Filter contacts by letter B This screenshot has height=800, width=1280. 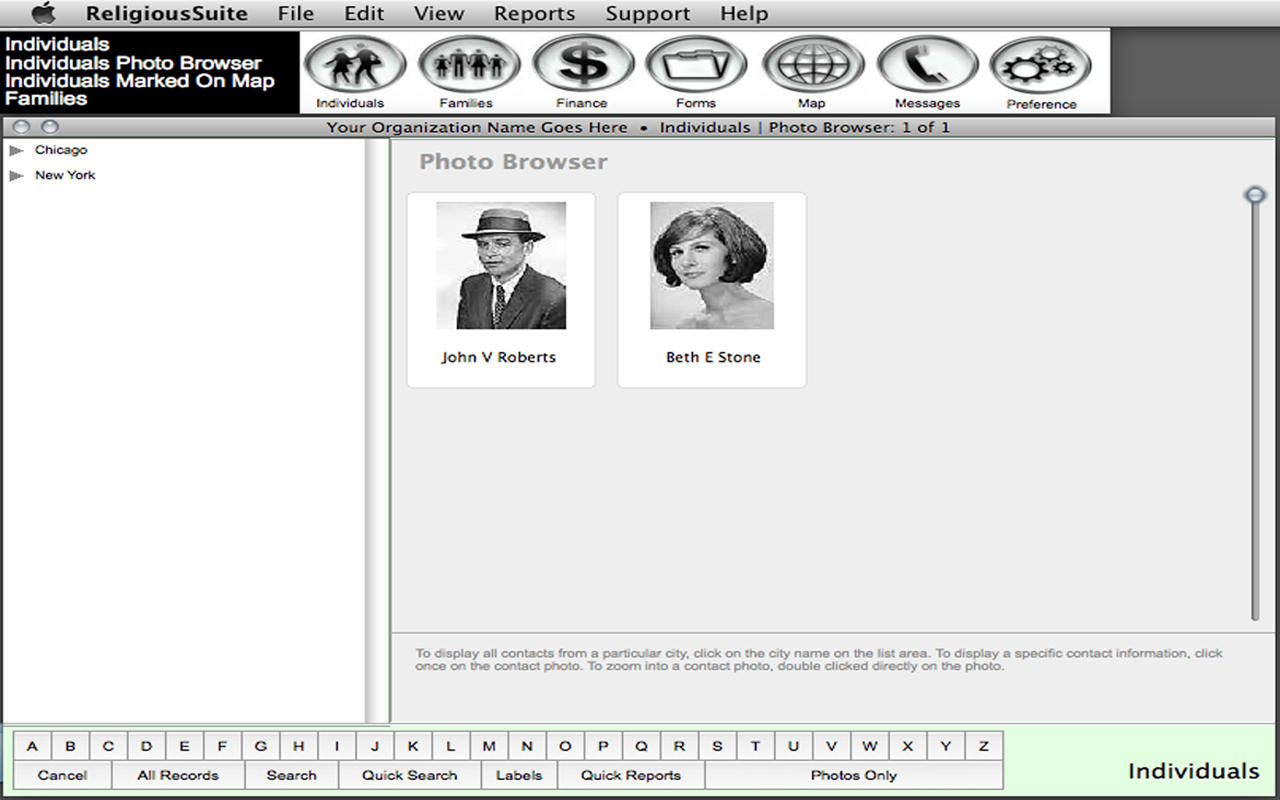(x=71, y=746)
